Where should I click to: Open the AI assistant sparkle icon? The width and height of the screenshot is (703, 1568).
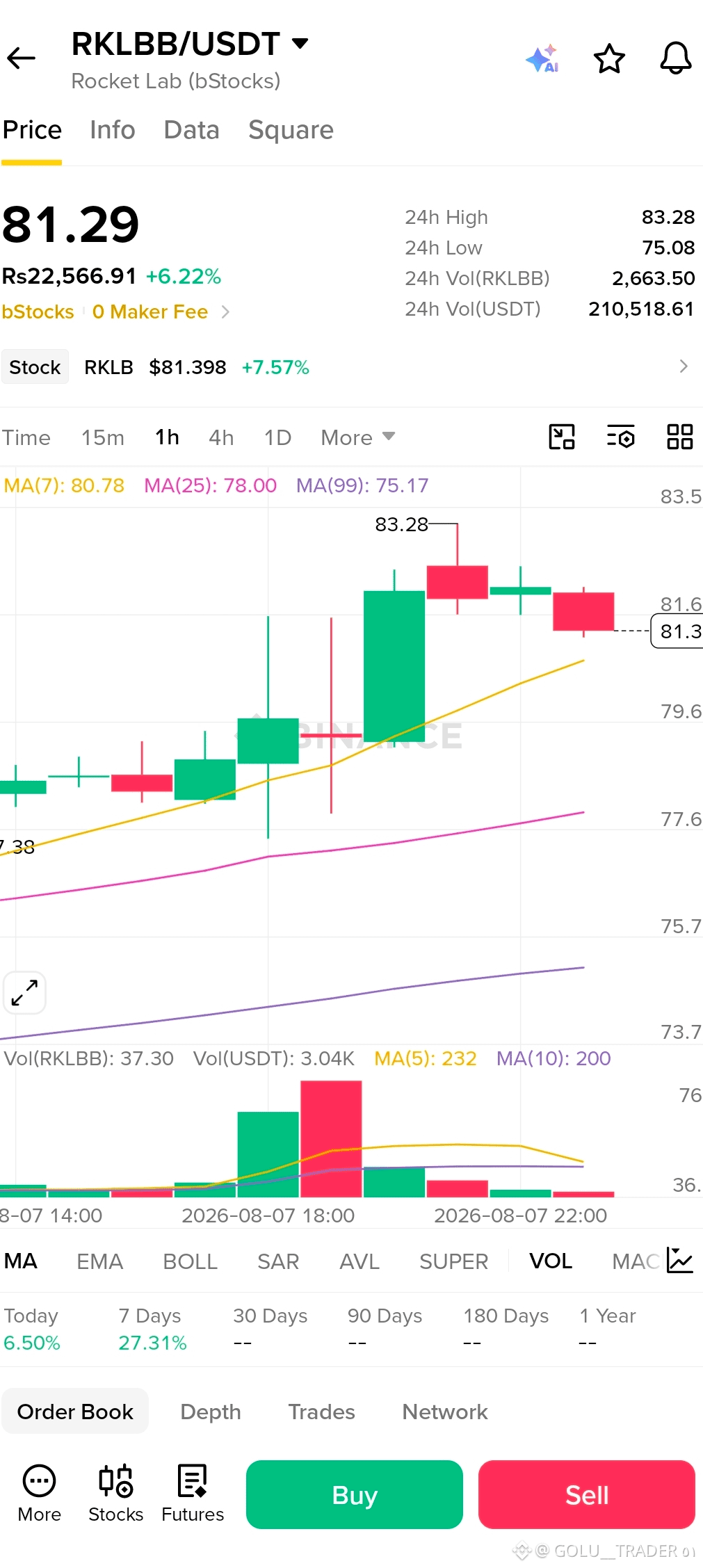pyautogui.click(x=542, y=58)
